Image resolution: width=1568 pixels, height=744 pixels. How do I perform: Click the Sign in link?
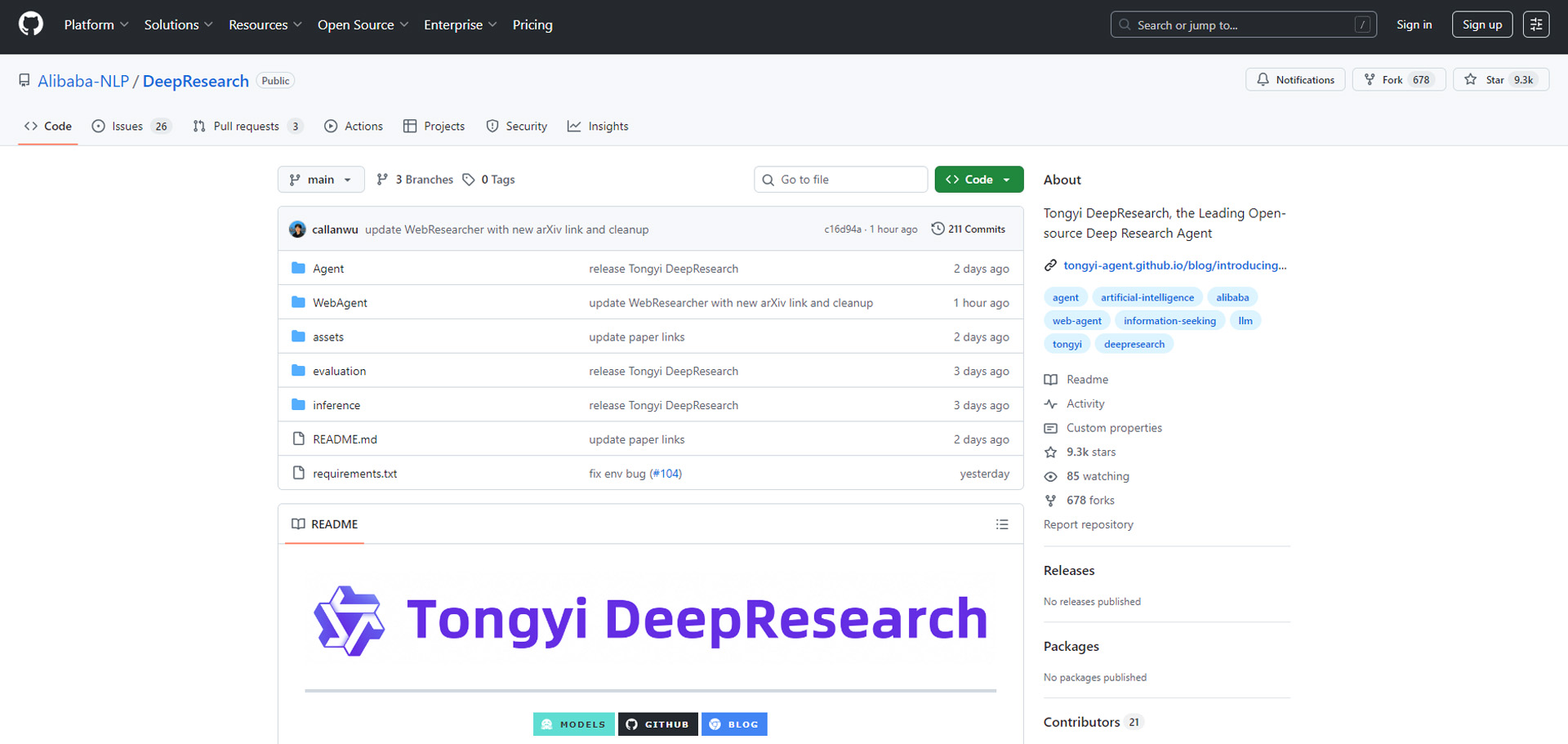(1414, 25)
